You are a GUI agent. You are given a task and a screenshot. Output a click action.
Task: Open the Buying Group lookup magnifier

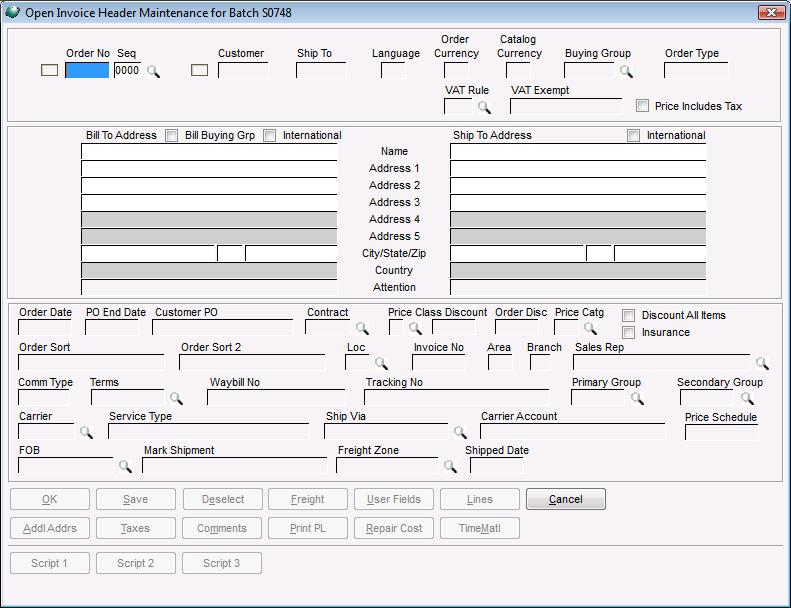626,72
